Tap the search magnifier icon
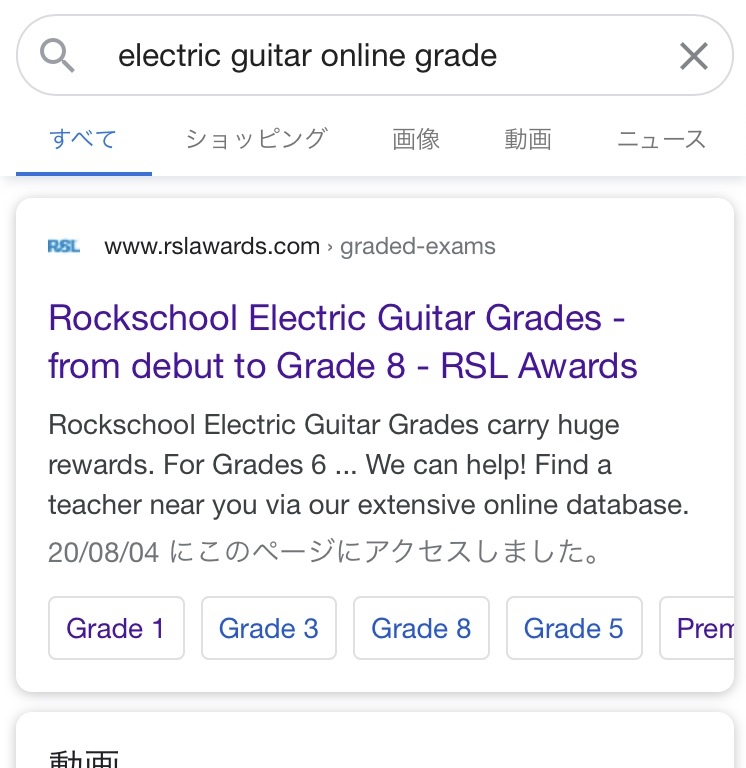Viewport: 746px width, 768px height. click(x=58, y=56)
